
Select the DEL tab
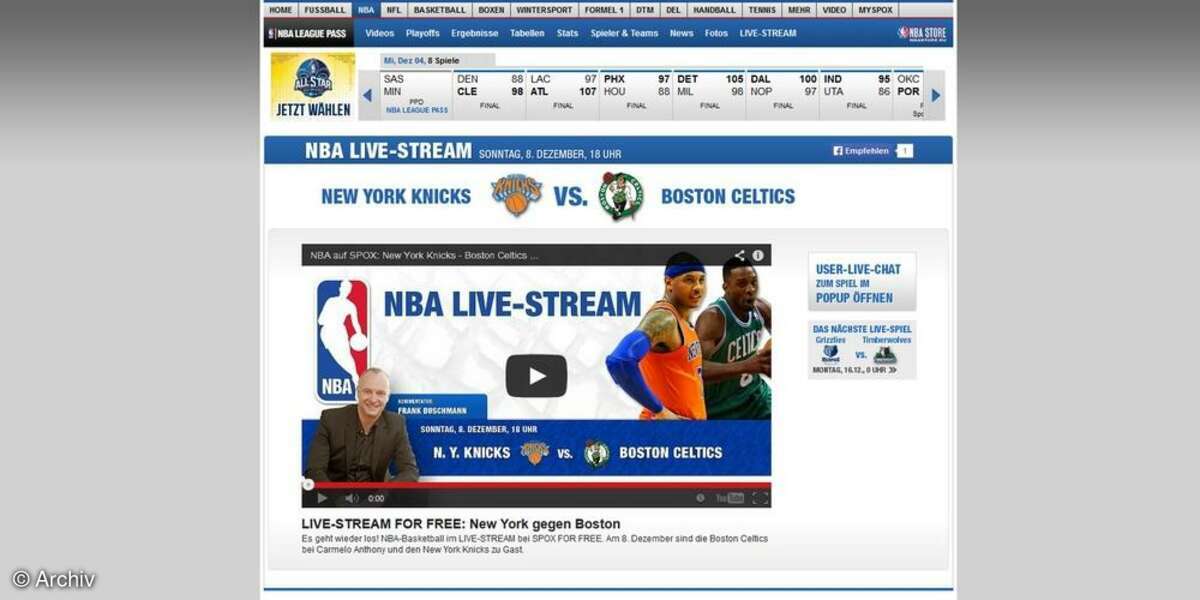674,10
